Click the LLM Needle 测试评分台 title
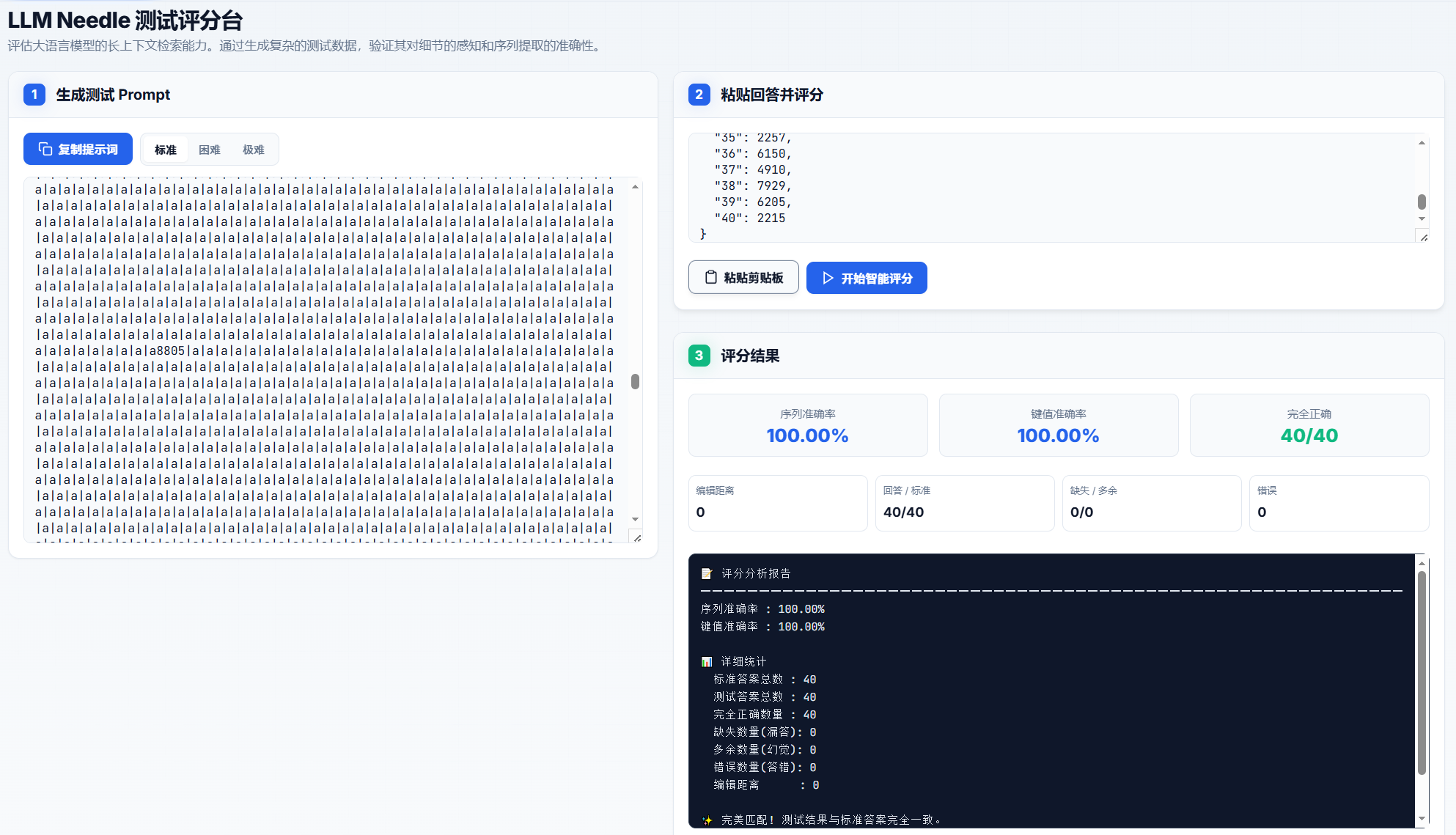Viewport: 1456px width, 835px height. click(125, 20)
